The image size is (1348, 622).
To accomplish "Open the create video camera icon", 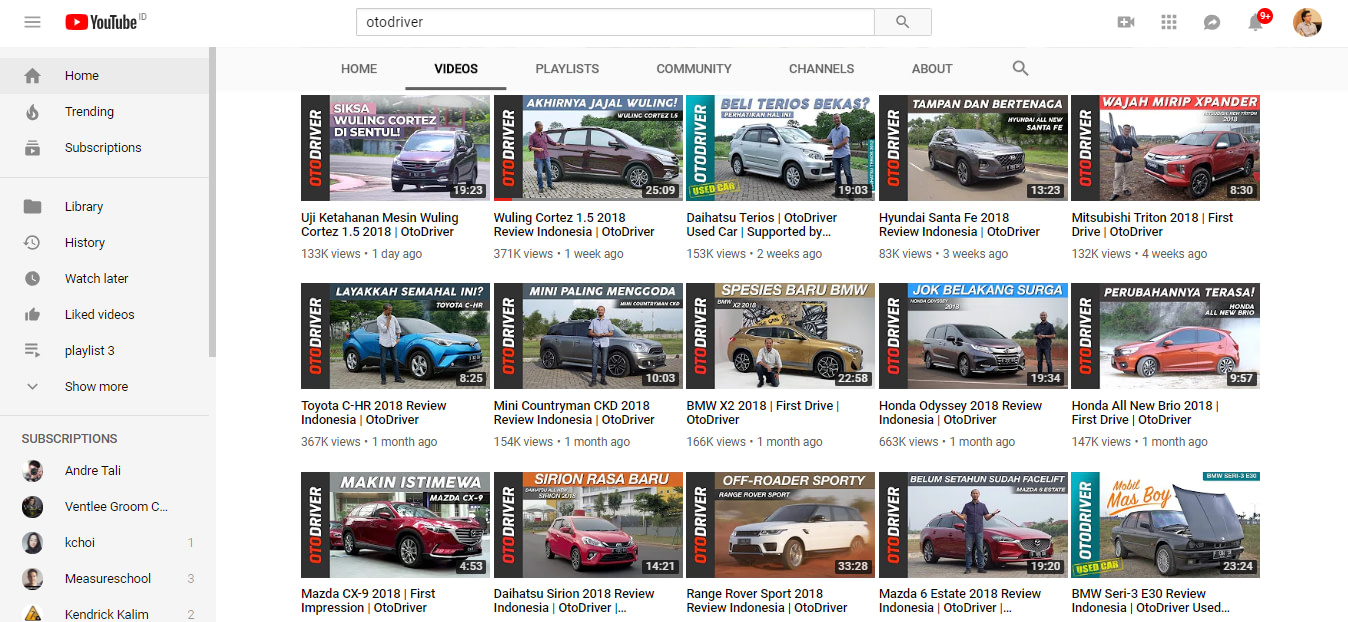I will pyautogui.click(x=1126, y=22).
